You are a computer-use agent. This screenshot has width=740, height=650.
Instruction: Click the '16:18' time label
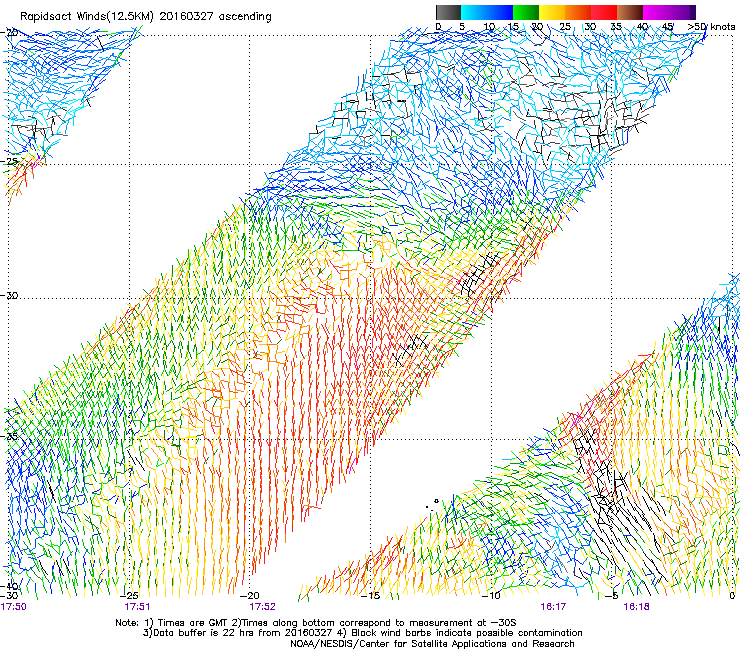636,607
